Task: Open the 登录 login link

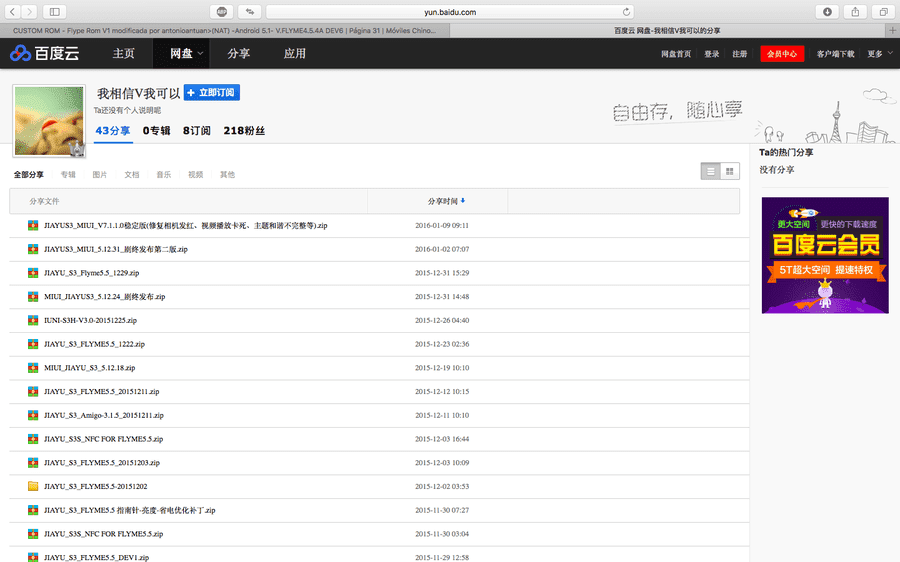Action: click(712, 53)
